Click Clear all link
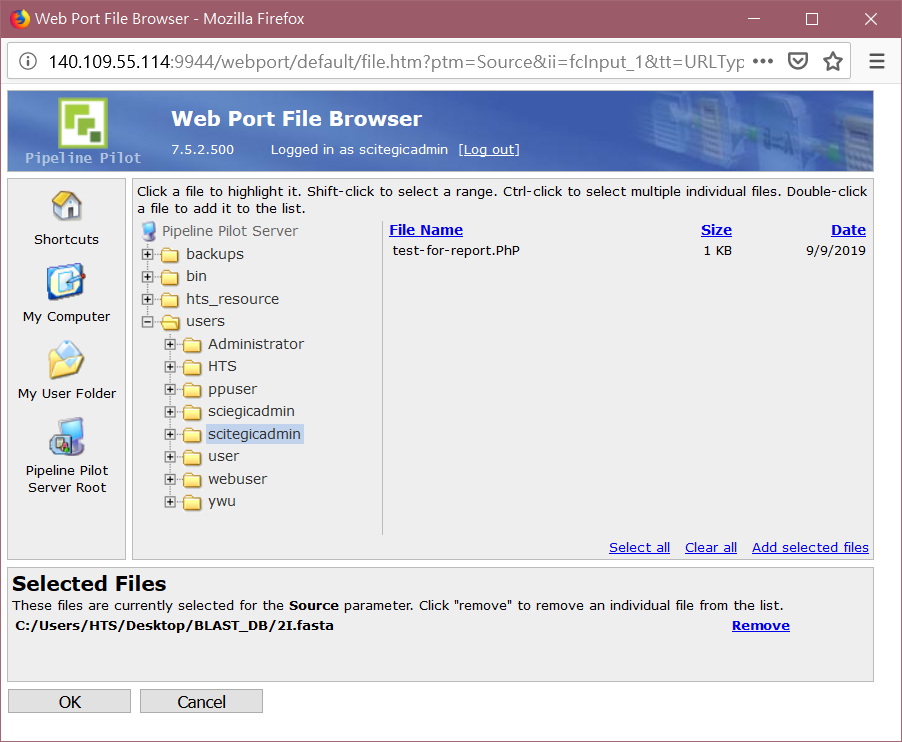Screen dimensions: 902x742 (x=711, y=548)
